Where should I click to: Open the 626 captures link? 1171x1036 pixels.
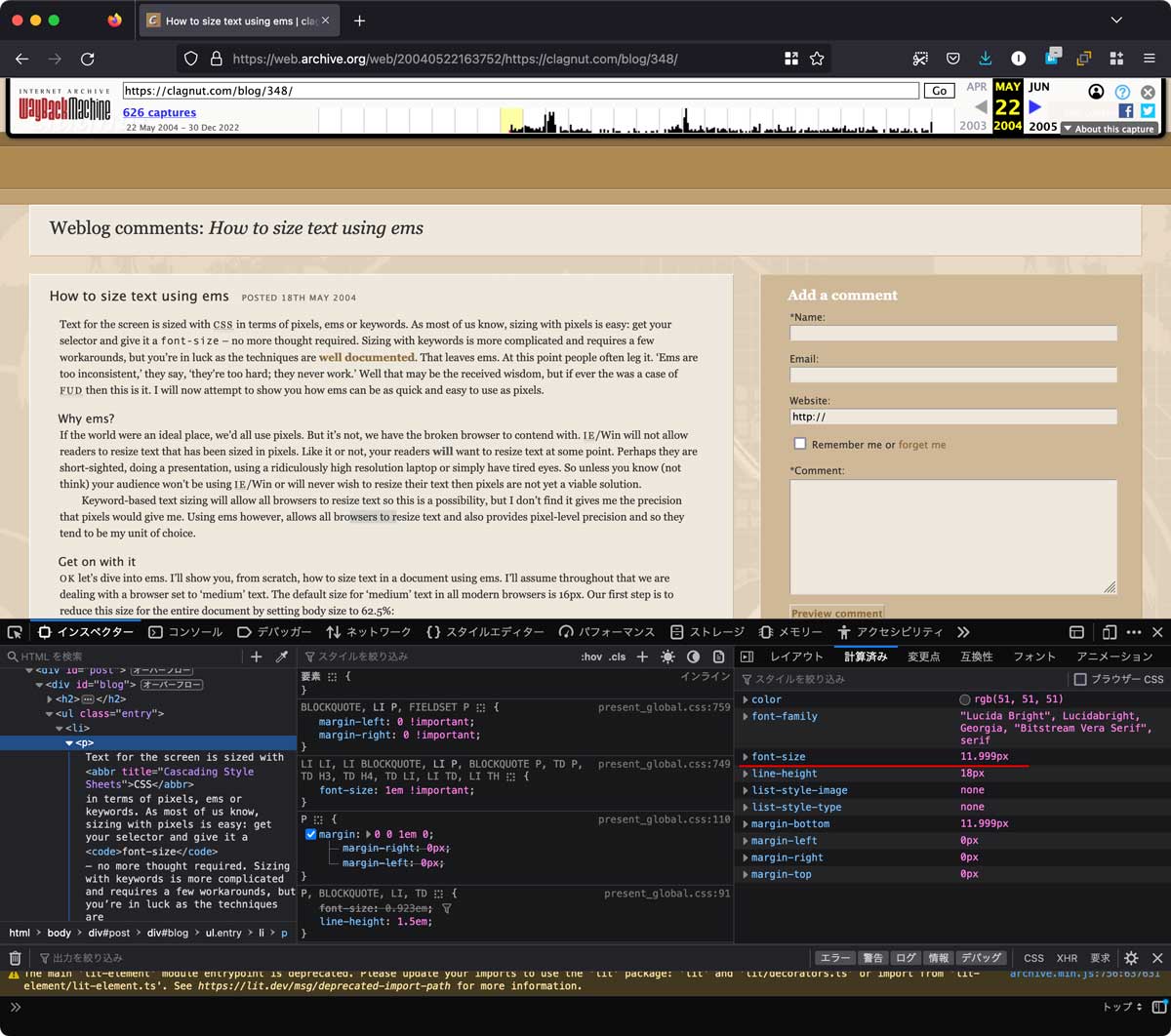coord(159,112)
